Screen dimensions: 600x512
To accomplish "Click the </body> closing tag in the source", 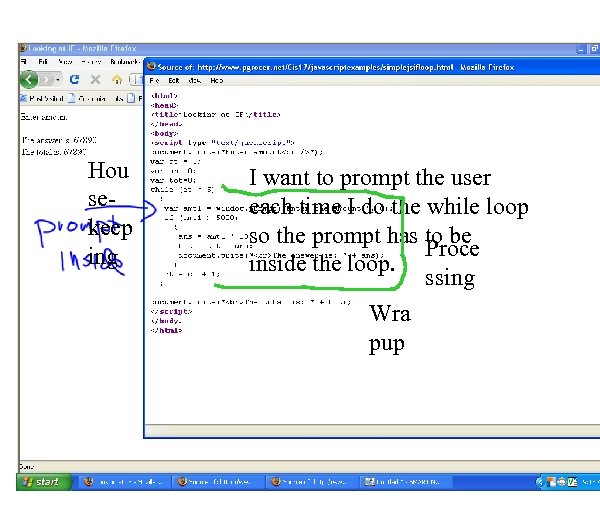I will pyautogui.click(x=166, y=321).
